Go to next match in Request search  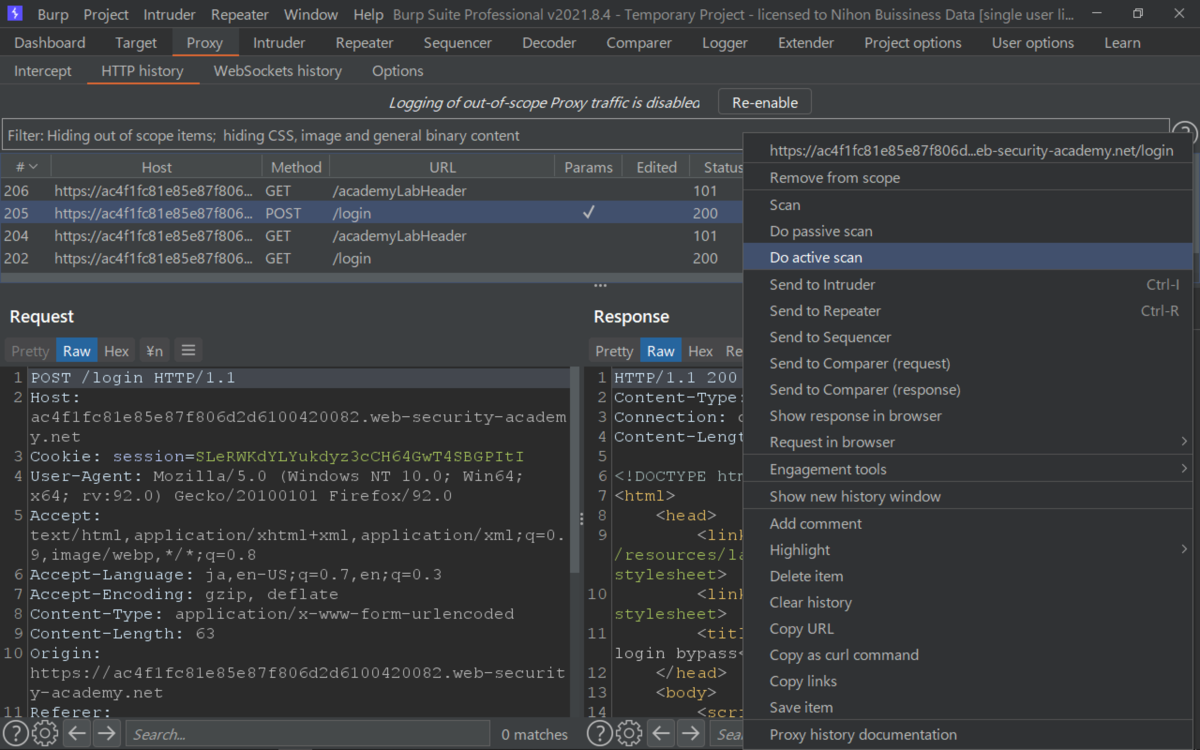[107, 734]
